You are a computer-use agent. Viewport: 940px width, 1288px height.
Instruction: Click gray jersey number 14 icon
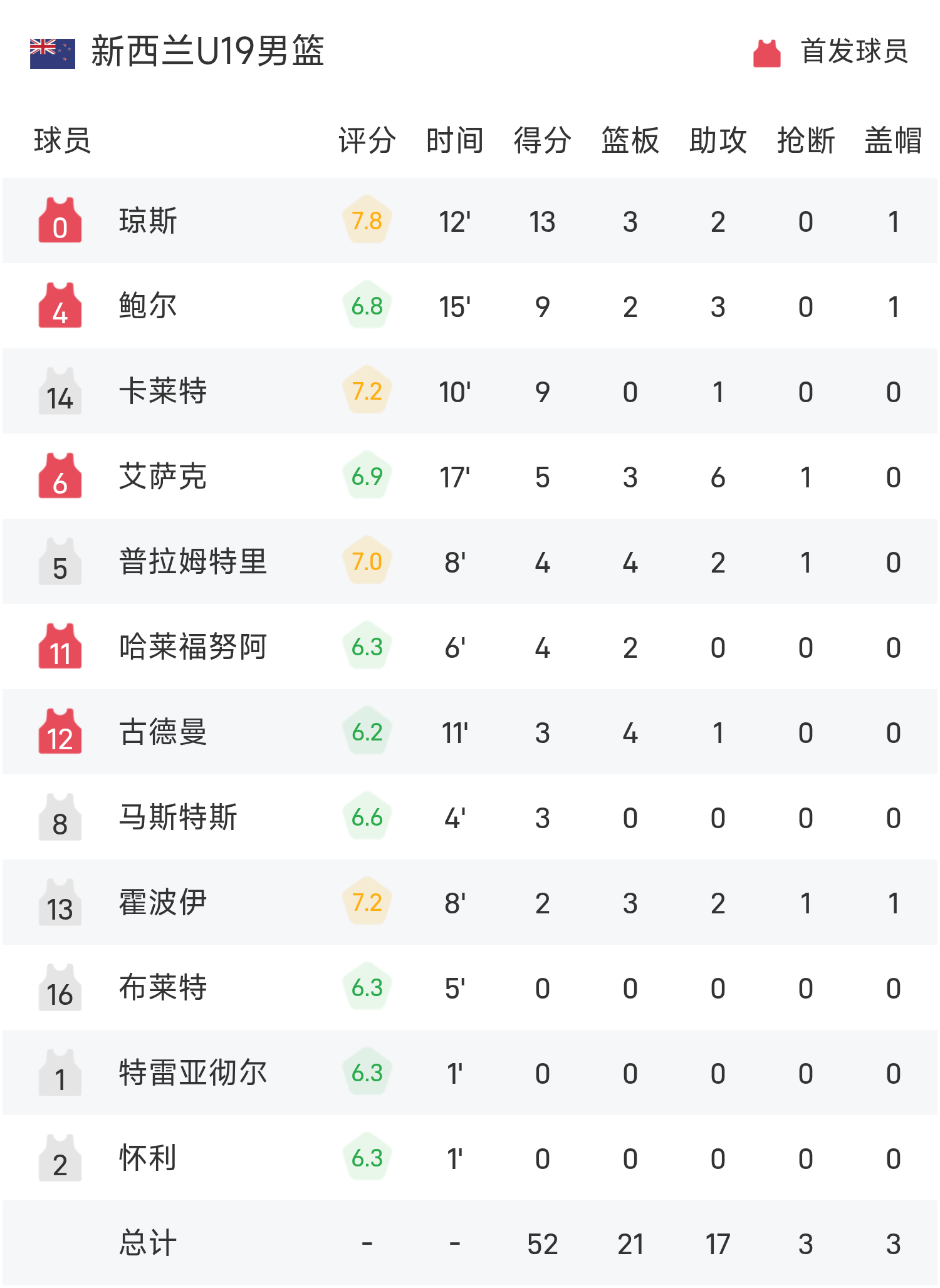point(60,391)
